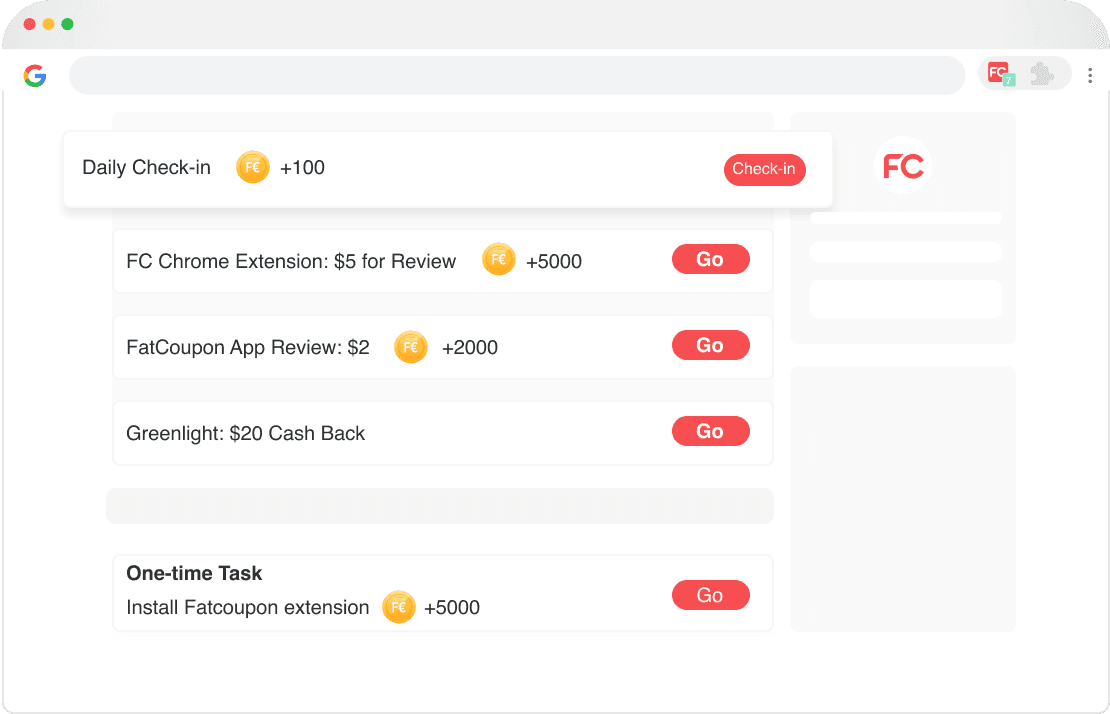This screenshot has height=714, width=1110.
Task: Click the Google logo icon
Action: [35, 76]
